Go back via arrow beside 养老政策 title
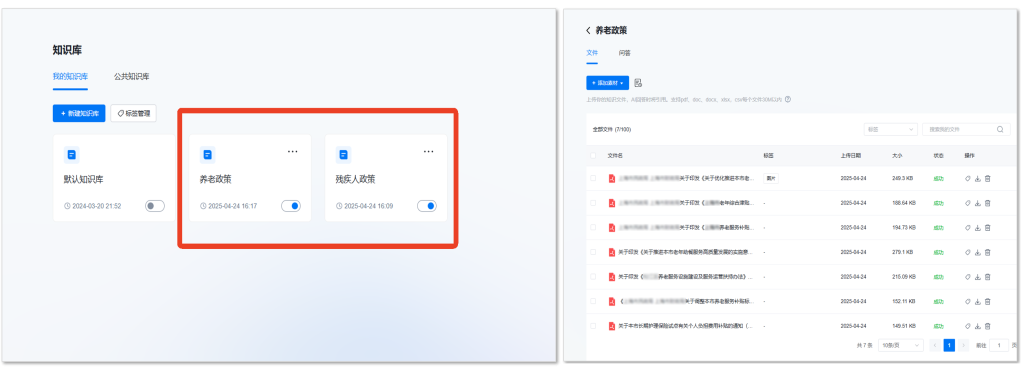The image size is (1024, 367). (588, 31)
